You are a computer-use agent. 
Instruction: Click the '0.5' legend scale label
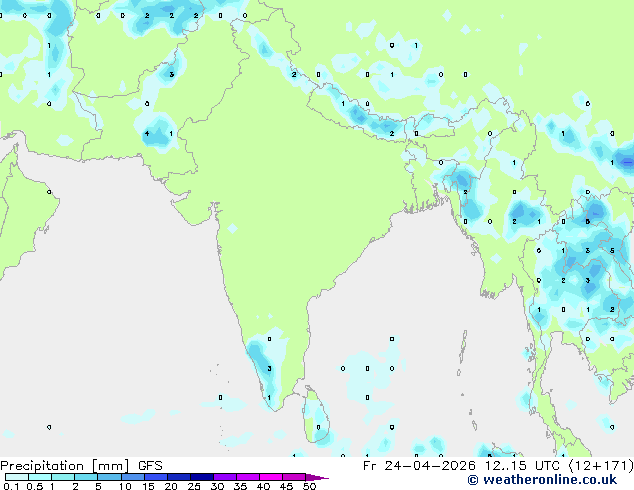tap(35, 486)
